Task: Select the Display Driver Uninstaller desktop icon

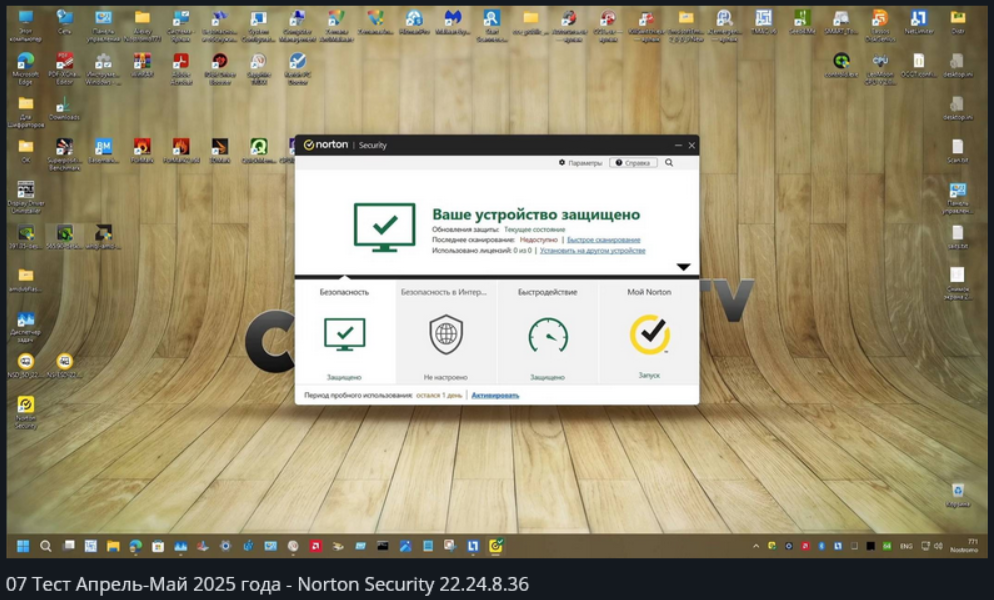Action: coord(25,197)
